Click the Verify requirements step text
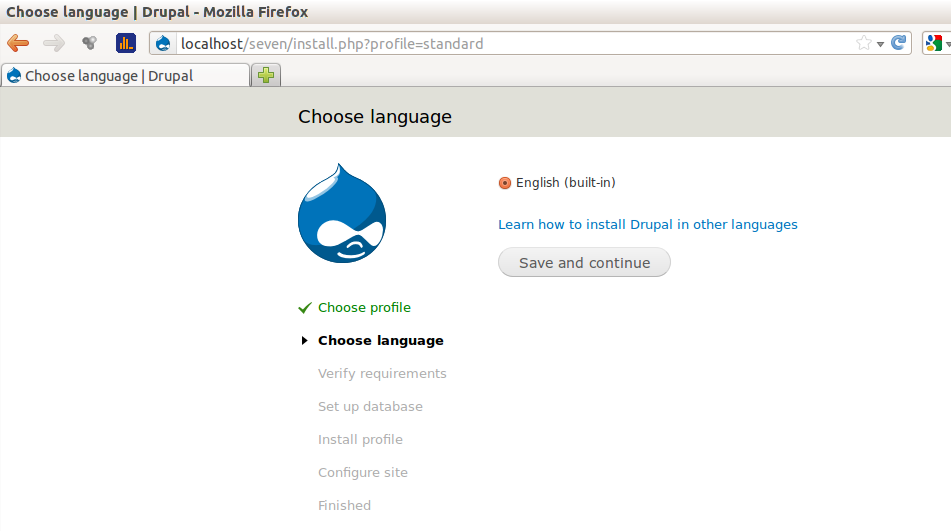This screenshot has height=531, width=951. pos(382,374)
